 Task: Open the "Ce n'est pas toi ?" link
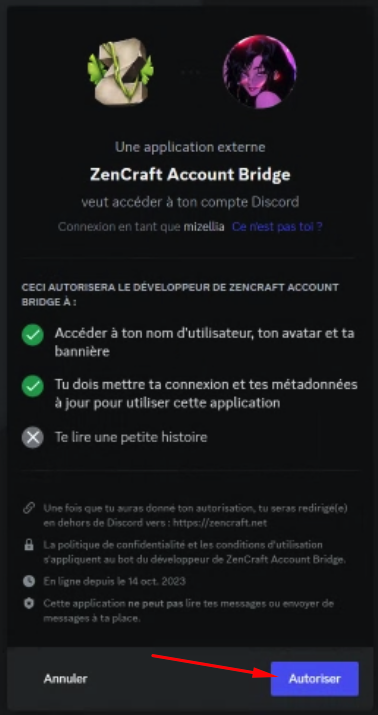[x=278, y=227]
